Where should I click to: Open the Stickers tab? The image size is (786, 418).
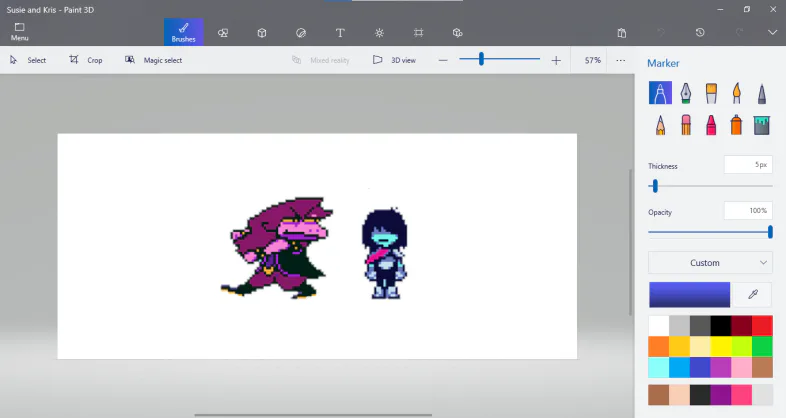(301, 33)
